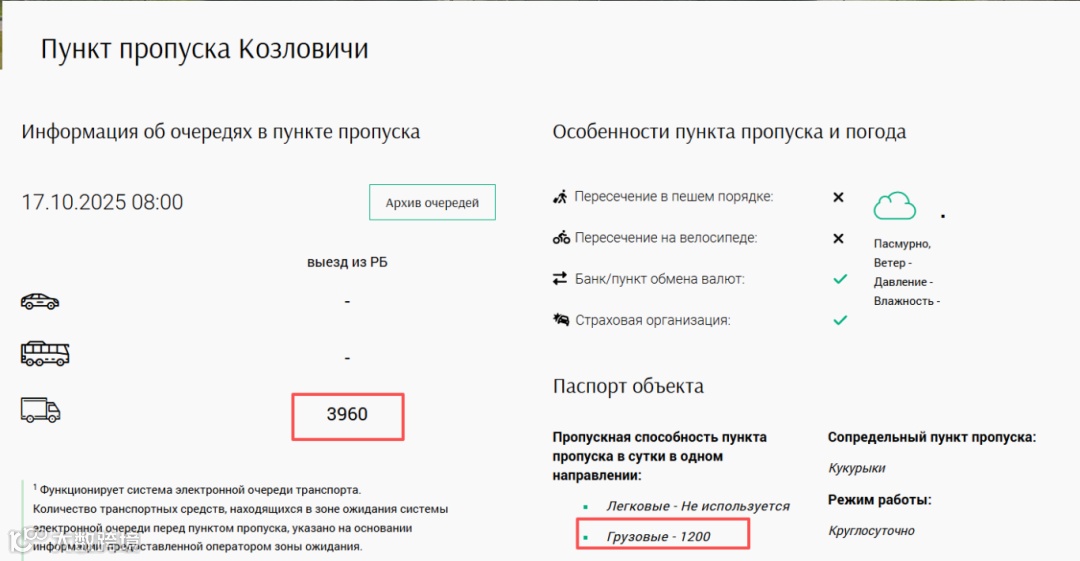
Task: Click the text Грузовые - 1200
Action: [x=658, y=536]
